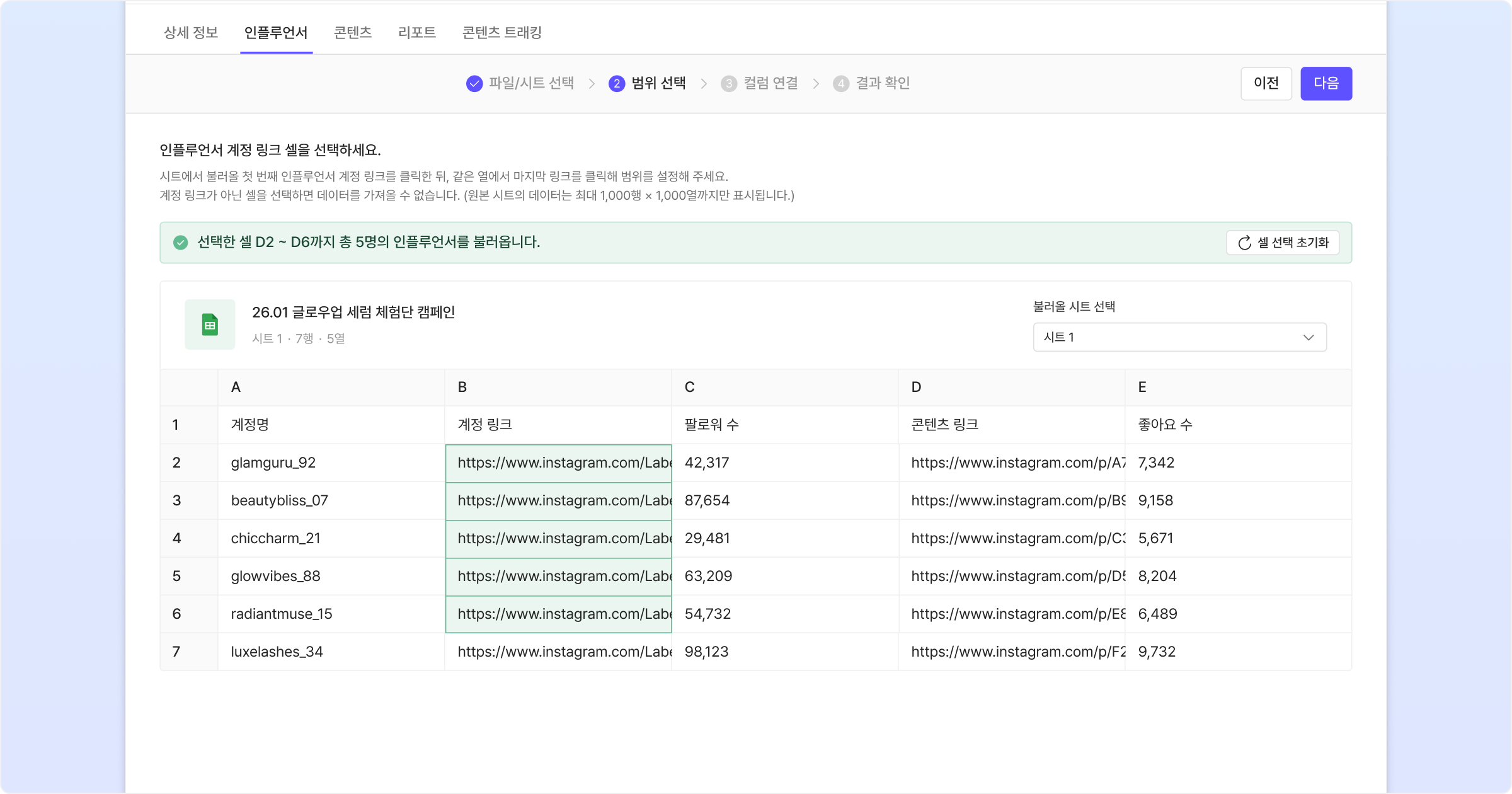The image size is (1512, 794).
Task: Open the 콘텐츠 tab
Action: coord(353,32)
